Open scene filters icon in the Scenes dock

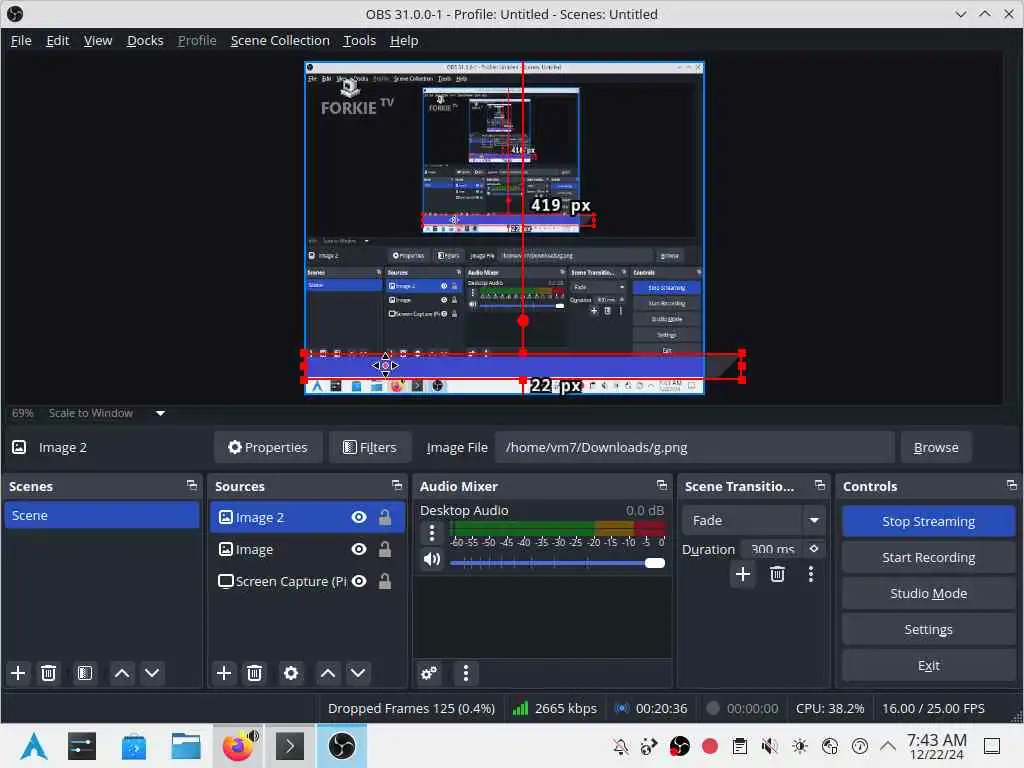tap(85, 673)
